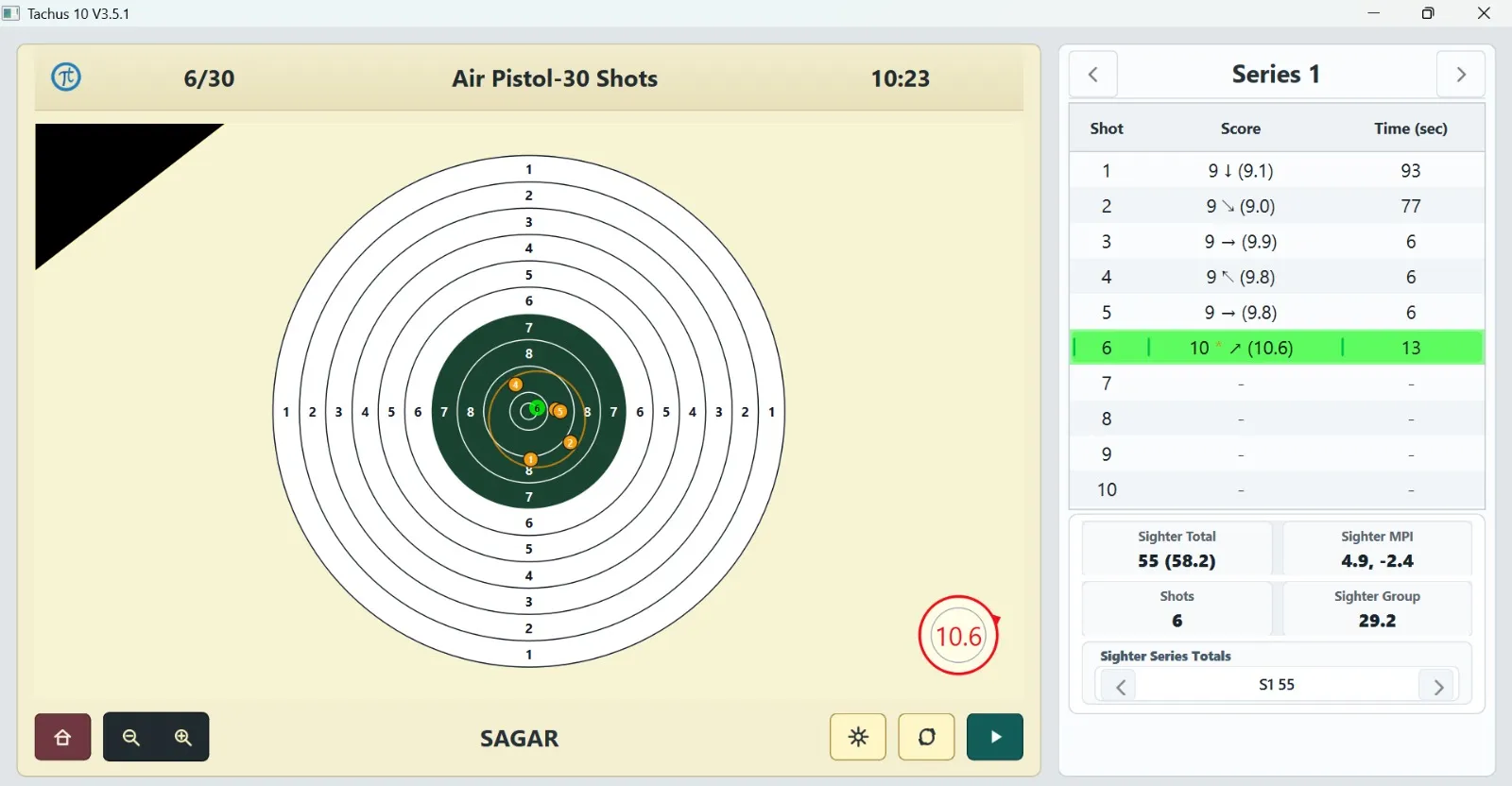This screenshot has width=1512, height=786.
Task: Select shot 3 row scoring 9.9
Action: pos(1277,241)
